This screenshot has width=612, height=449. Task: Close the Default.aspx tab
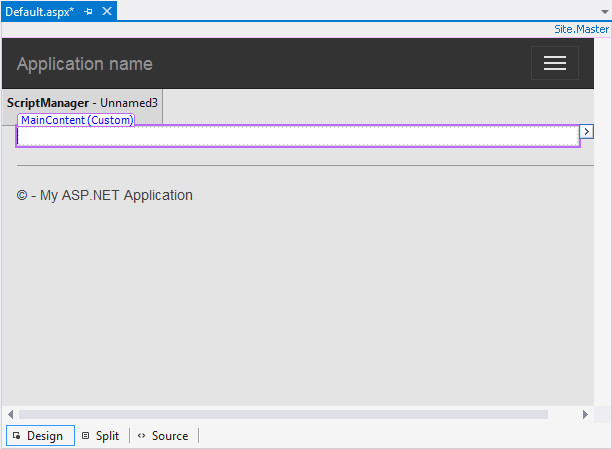point(106,10)
